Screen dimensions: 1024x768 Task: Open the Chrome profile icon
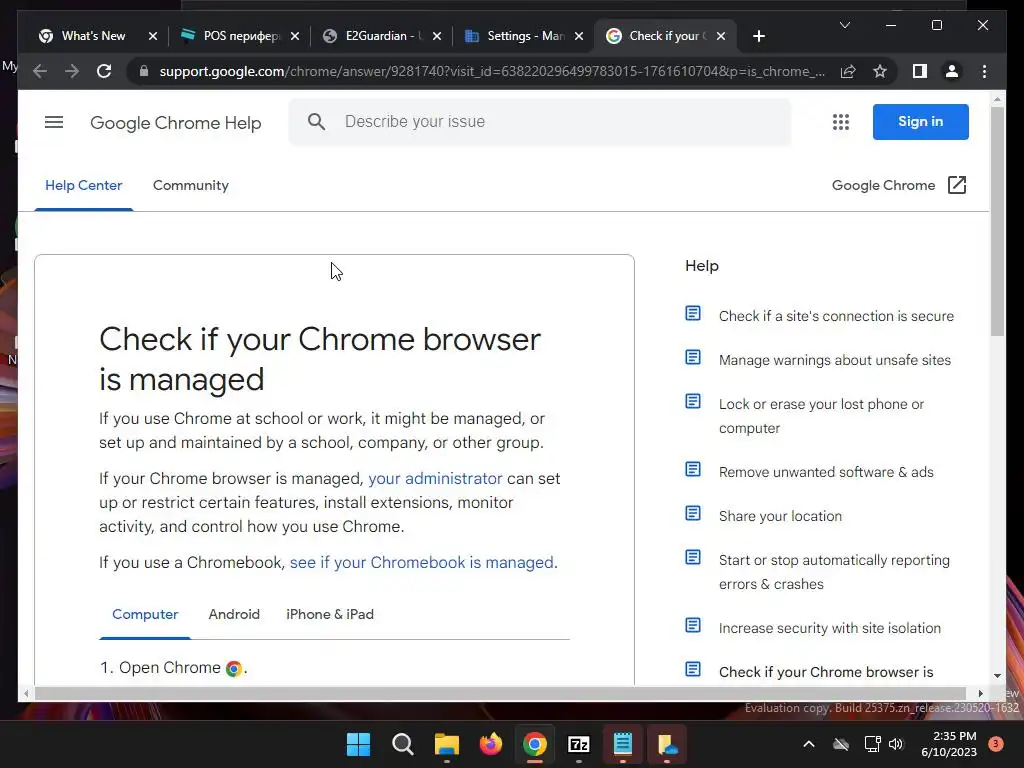(952, 71)
